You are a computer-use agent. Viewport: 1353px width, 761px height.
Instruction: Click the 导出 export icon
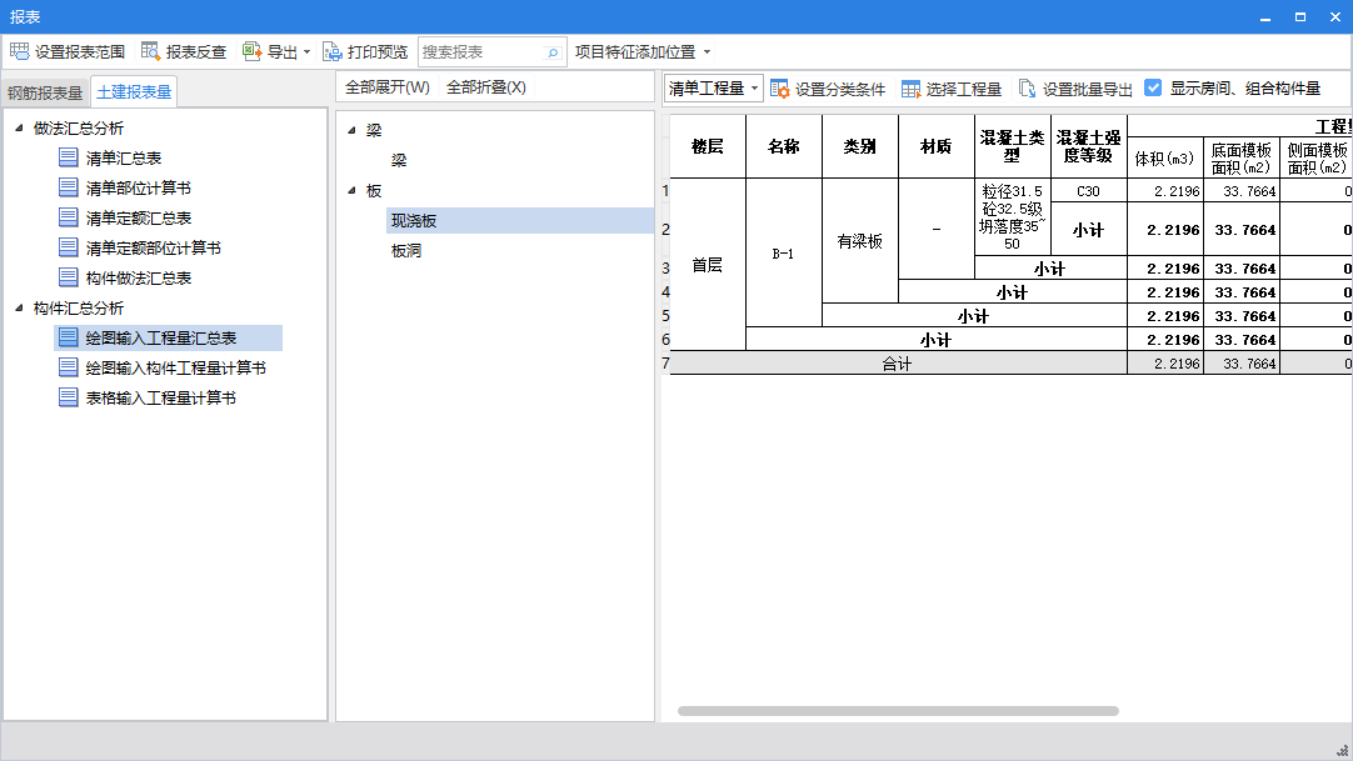pos(252,51)
